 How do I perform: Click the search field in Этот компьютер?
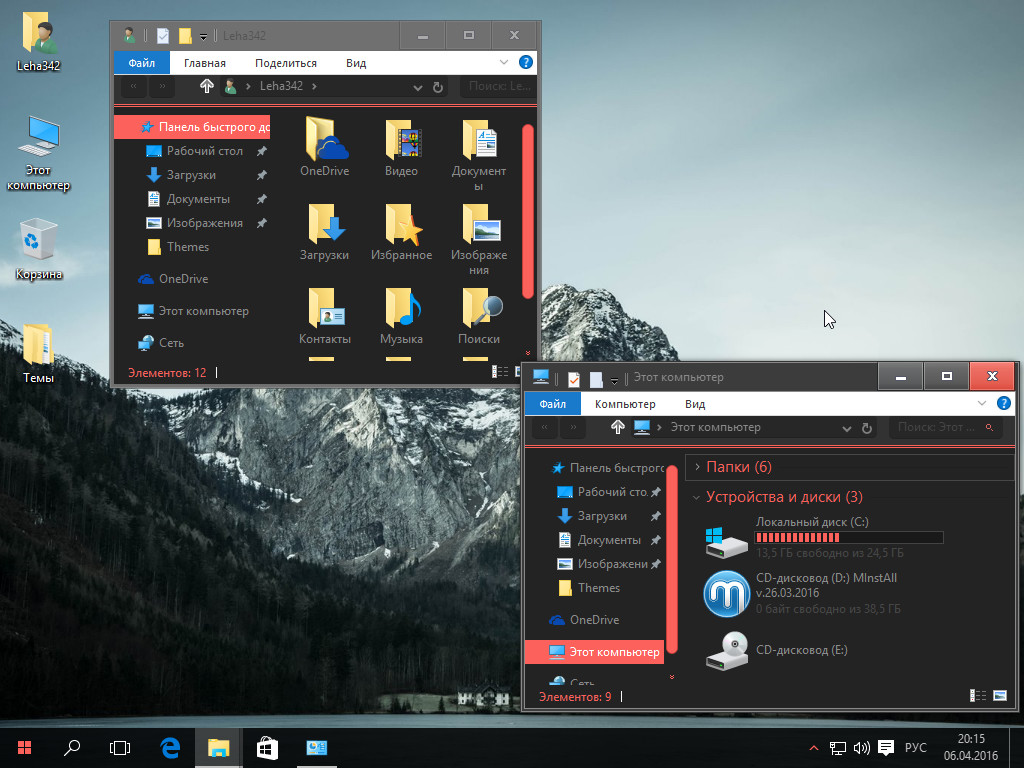[936, 427]
